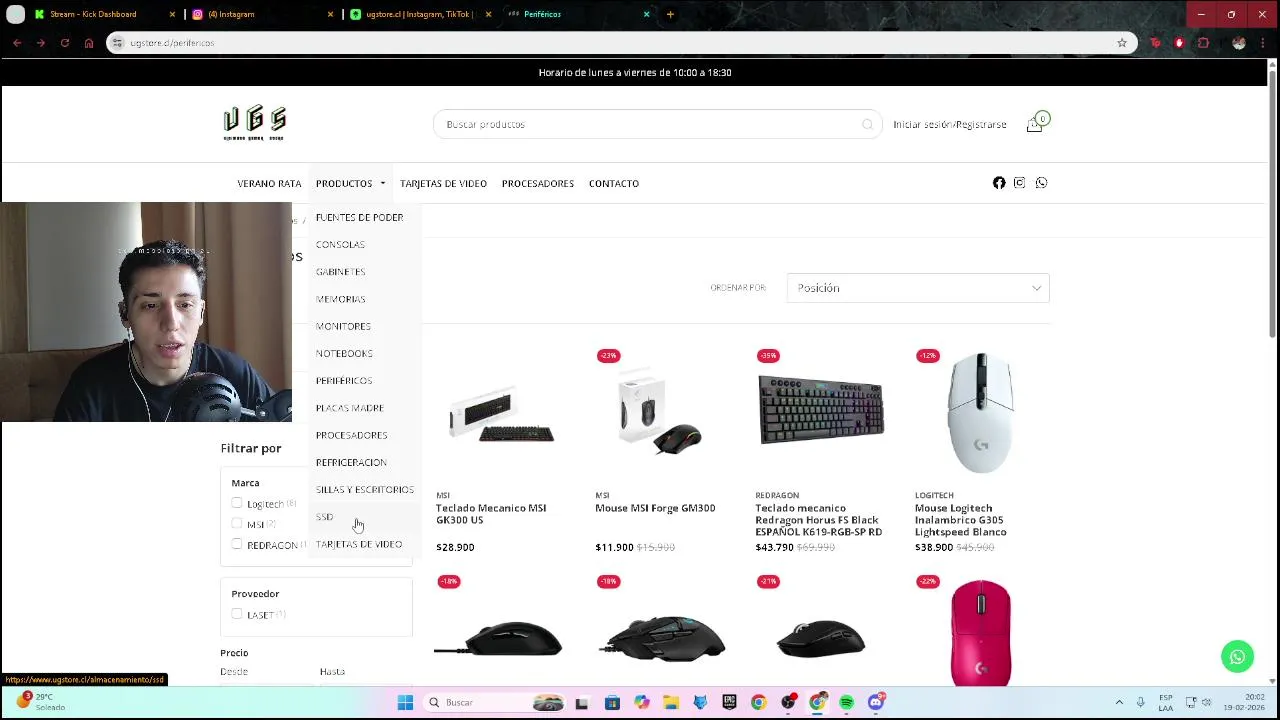Click the red hand extension icon
The height and width of the screenshot is (720, 1280).
coord(1179,43)
